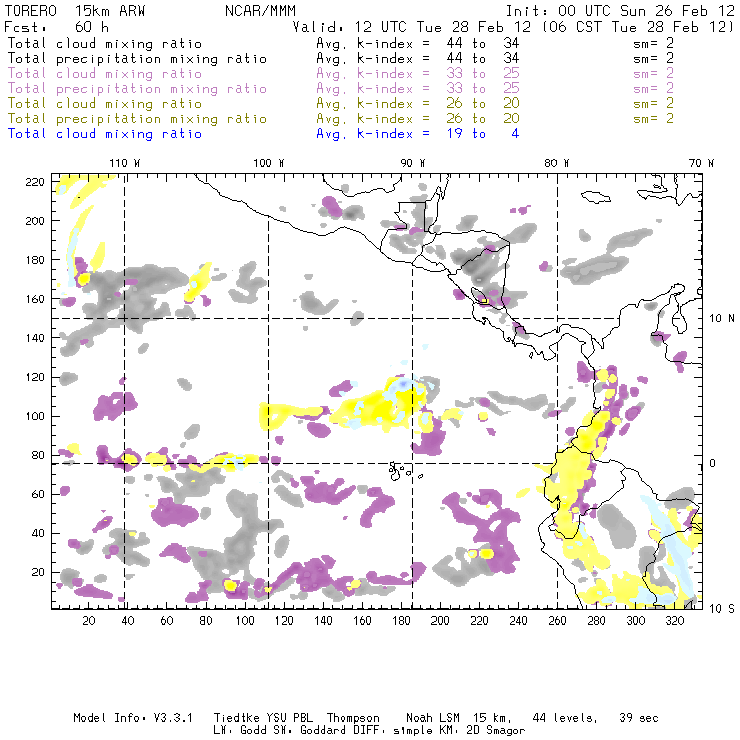The height and width of the screenshot is (740, 740).
Task: Click the 'Tiedtke' cumulus scheme text
Action: coord(236,718)
